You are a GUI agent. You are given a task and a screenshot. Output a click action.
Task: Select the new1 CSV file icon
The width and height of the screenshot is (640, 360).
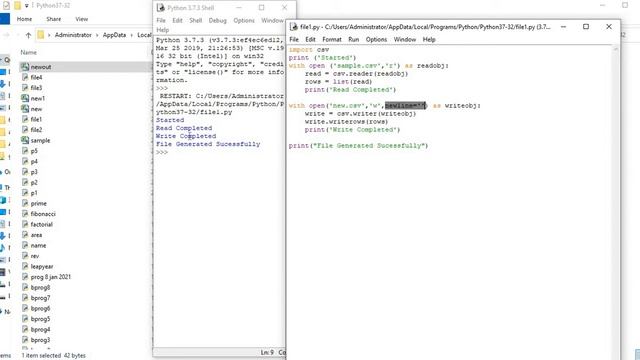click(x=25, y=98)
